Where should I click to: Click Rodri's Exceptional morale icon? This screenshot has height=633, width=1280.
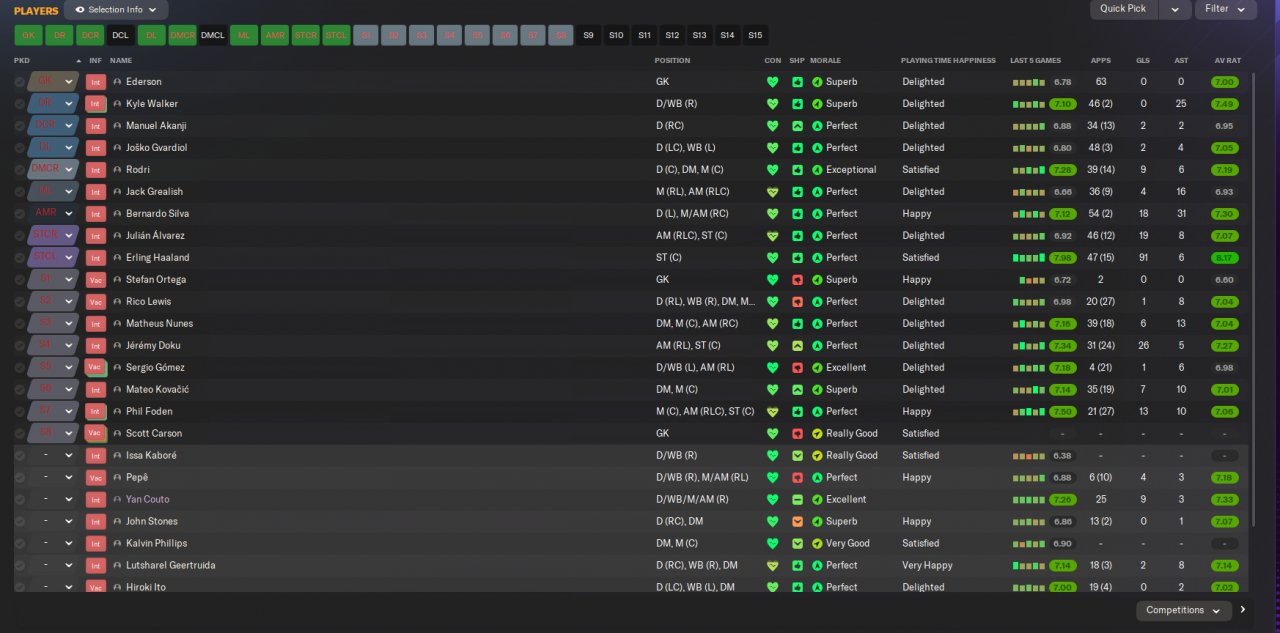pos(817,170)
